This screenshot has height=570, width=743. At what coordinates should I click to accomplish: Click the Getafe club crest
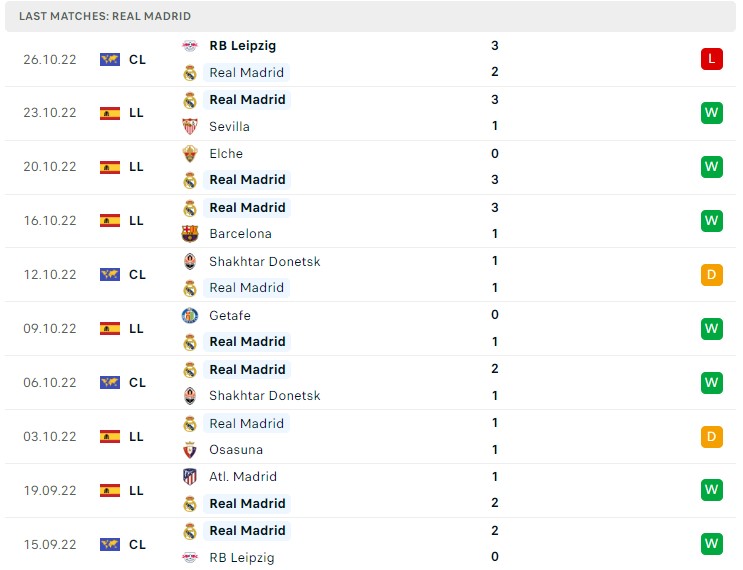(x=190, y=316)
